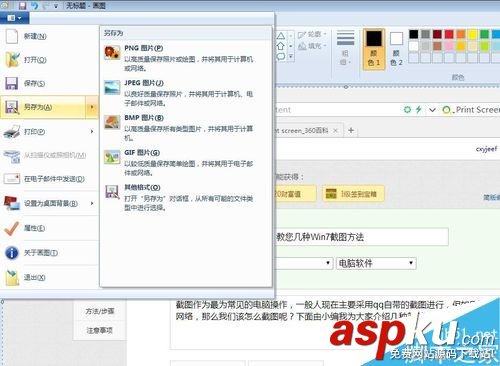Image resolution: width=500 pixels, height=366 pixels.
Task: Select the 颜色 1 foreground color button
Action: [x=374, y=49]
